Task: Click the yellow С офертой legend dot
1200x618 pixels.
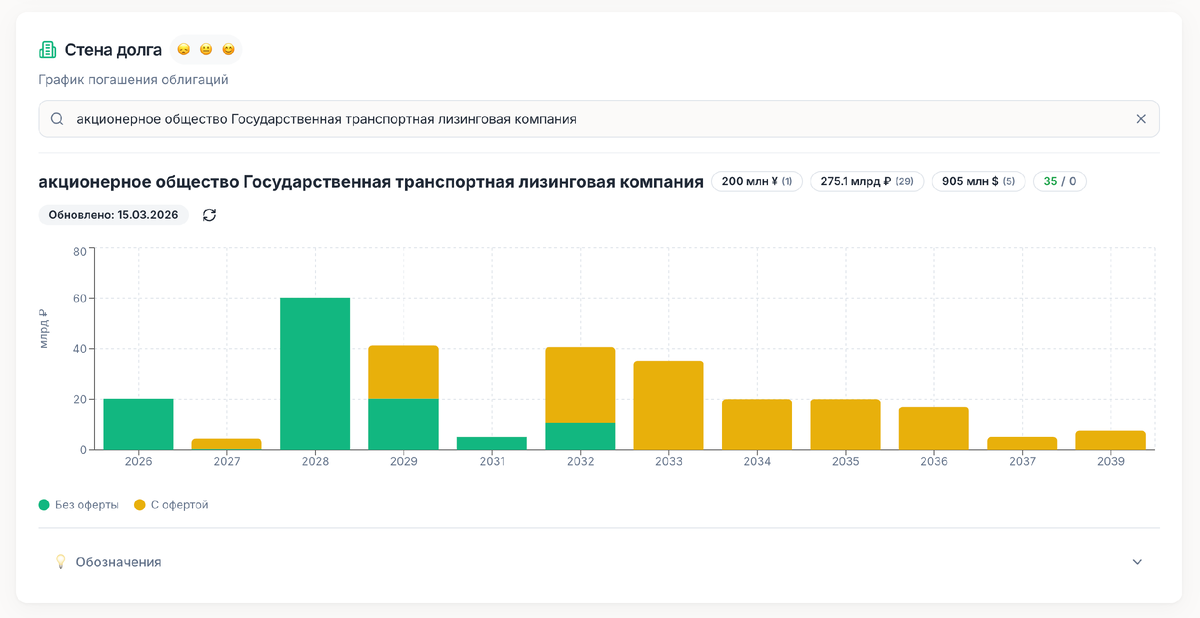Action: (140, 505)
